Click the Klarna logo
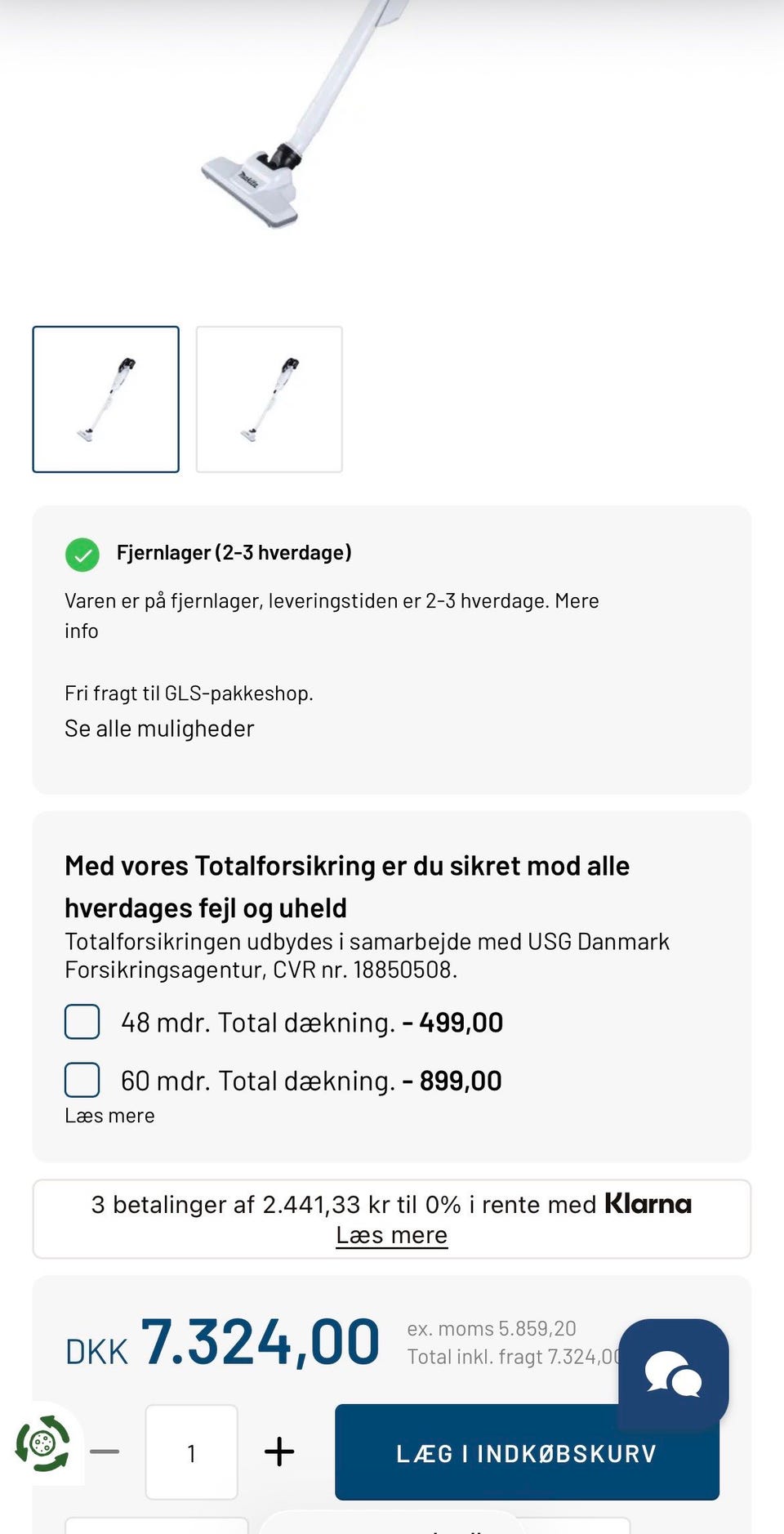This screenshot has height=1534, width=784. [x=648, y=1203]
